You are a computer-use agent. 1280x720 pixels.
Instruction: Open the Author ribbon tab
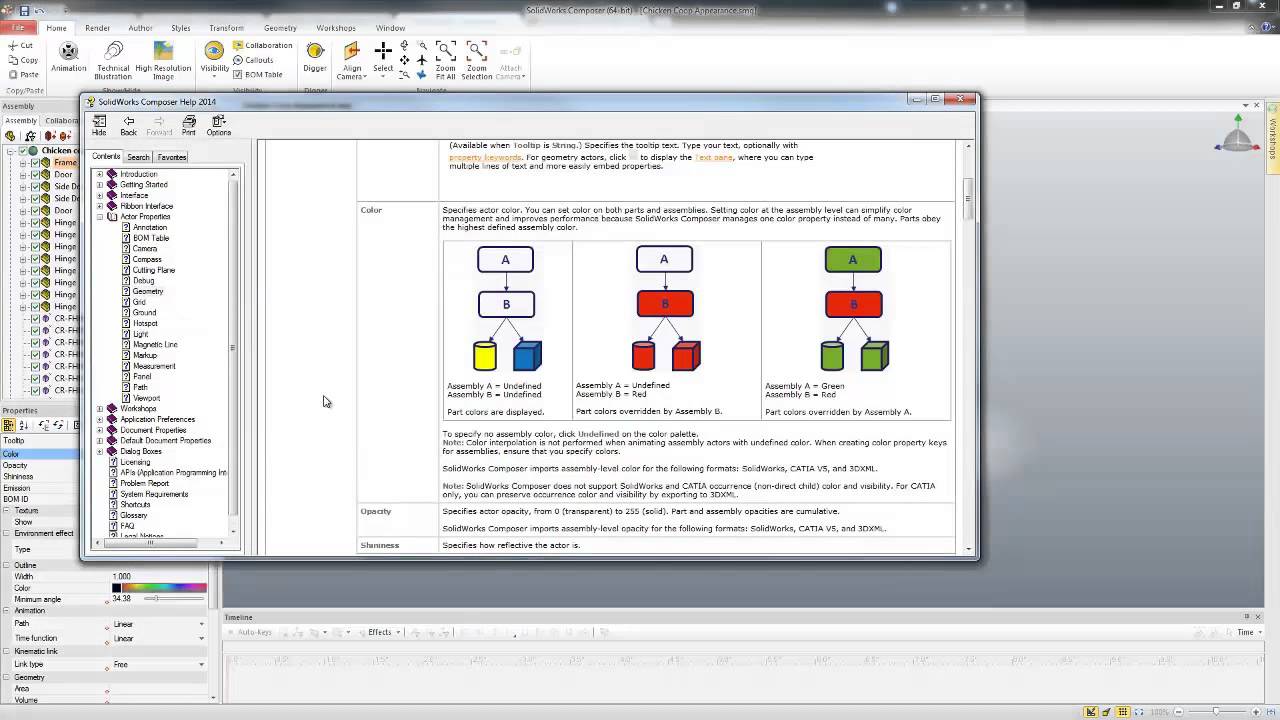tap(140, 28)
